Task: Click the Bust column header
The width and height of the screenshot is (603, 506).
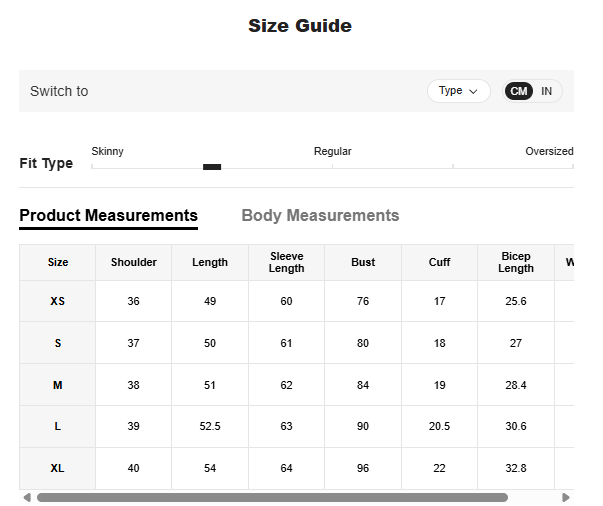Action: [363, 262]
